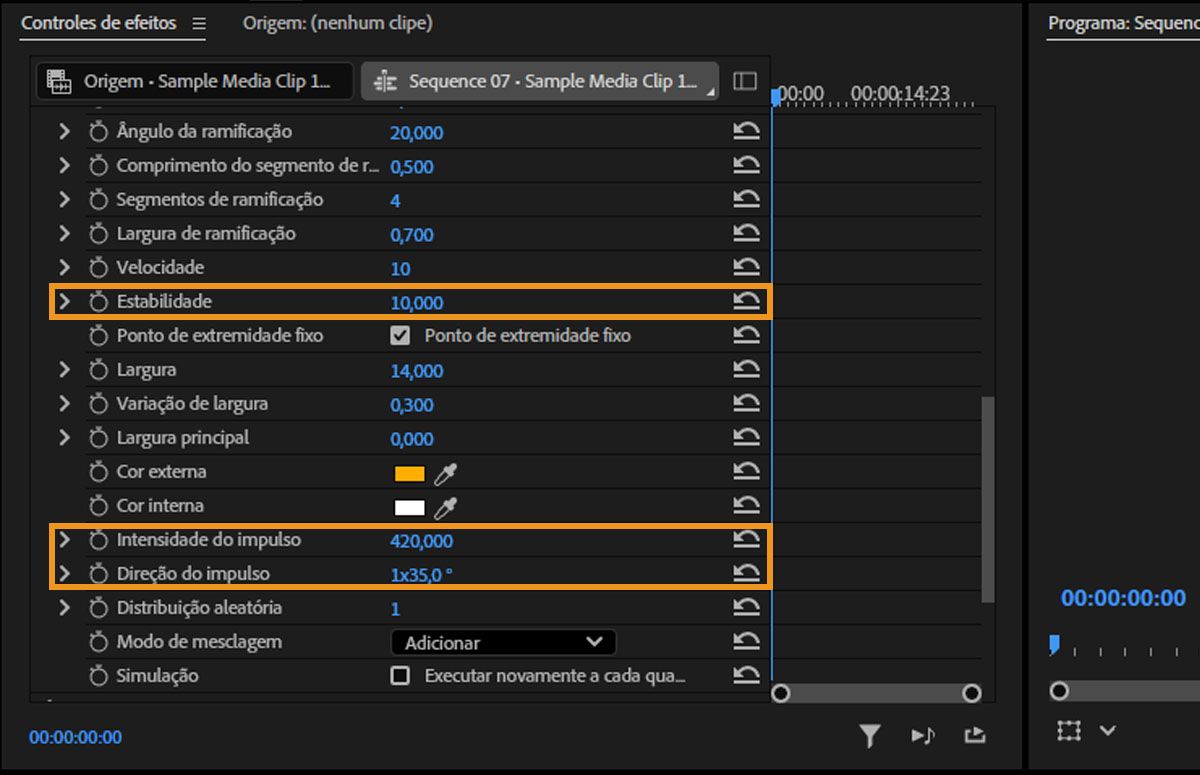The height and width of the screenshot is (775, 1200).
Task: Enable Executar novamente a cada quadro
Action: pyautogui.click(x=399, y=675)
